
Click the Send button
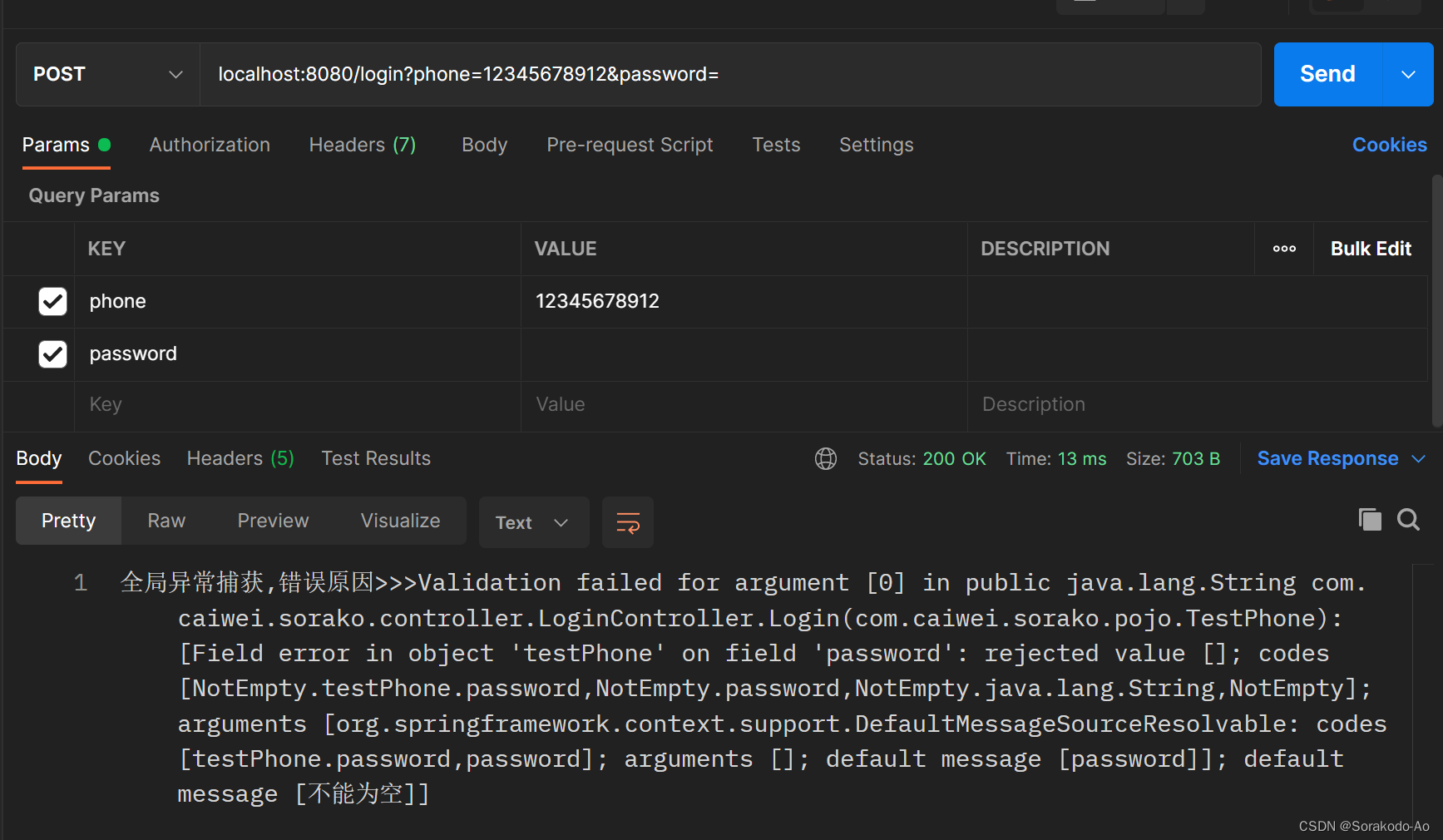coord(1326,74)
